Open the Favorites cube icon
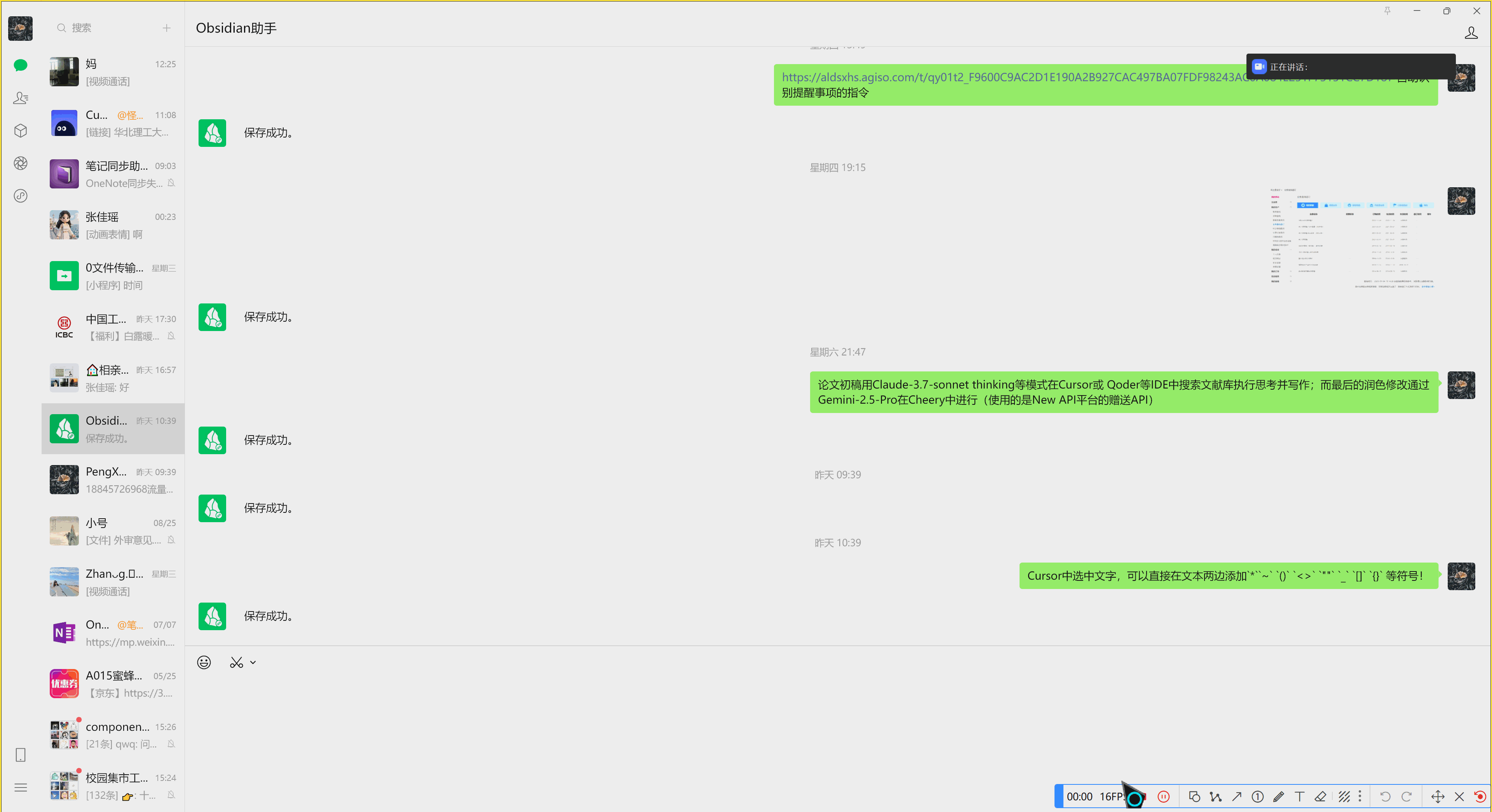Image resolution: width=1492 pixels, height=812 pixels. 20,131
